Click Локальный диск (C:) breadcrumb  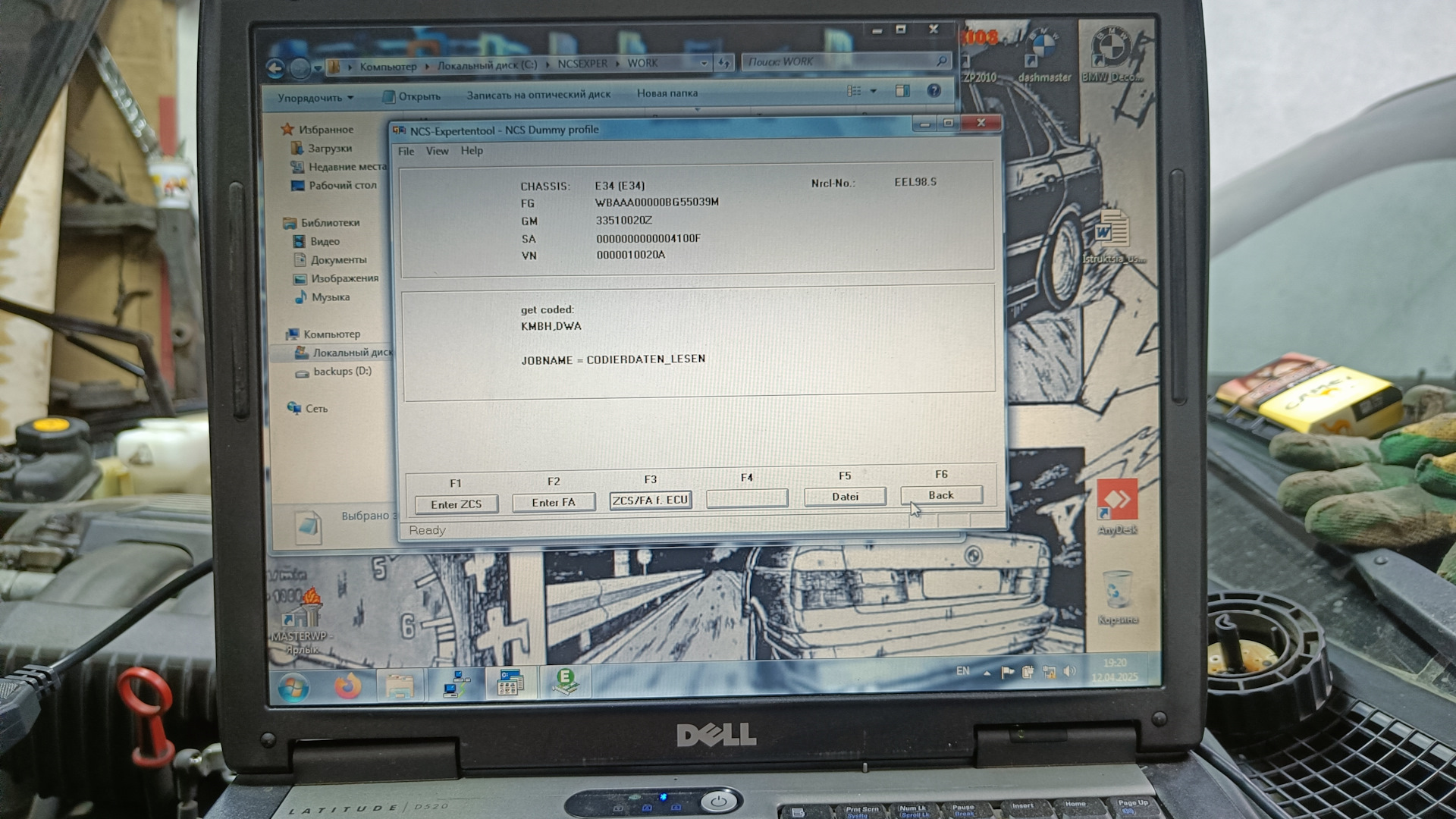pyautogui.click(x=487, y=65)
